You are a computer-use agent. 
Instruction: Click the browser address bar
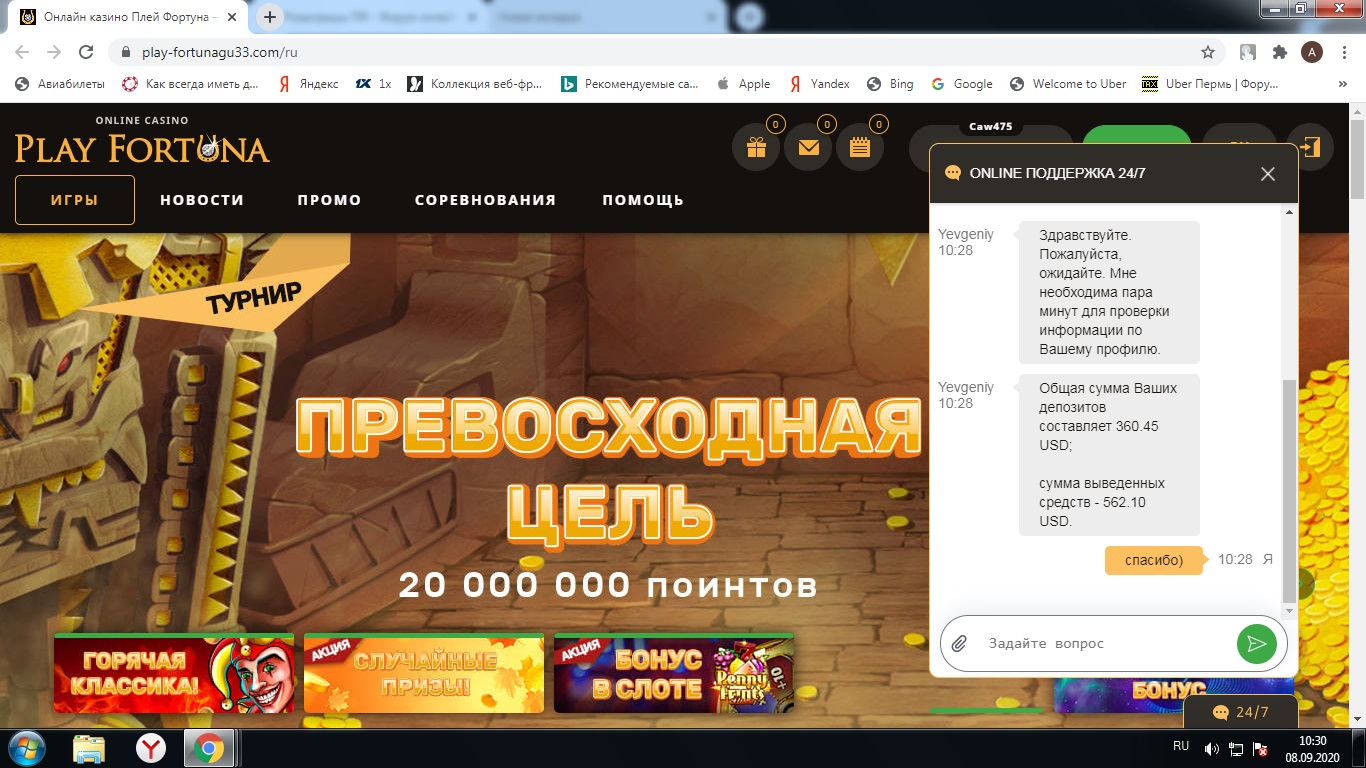pyautogui.click(x=660, y=52)
